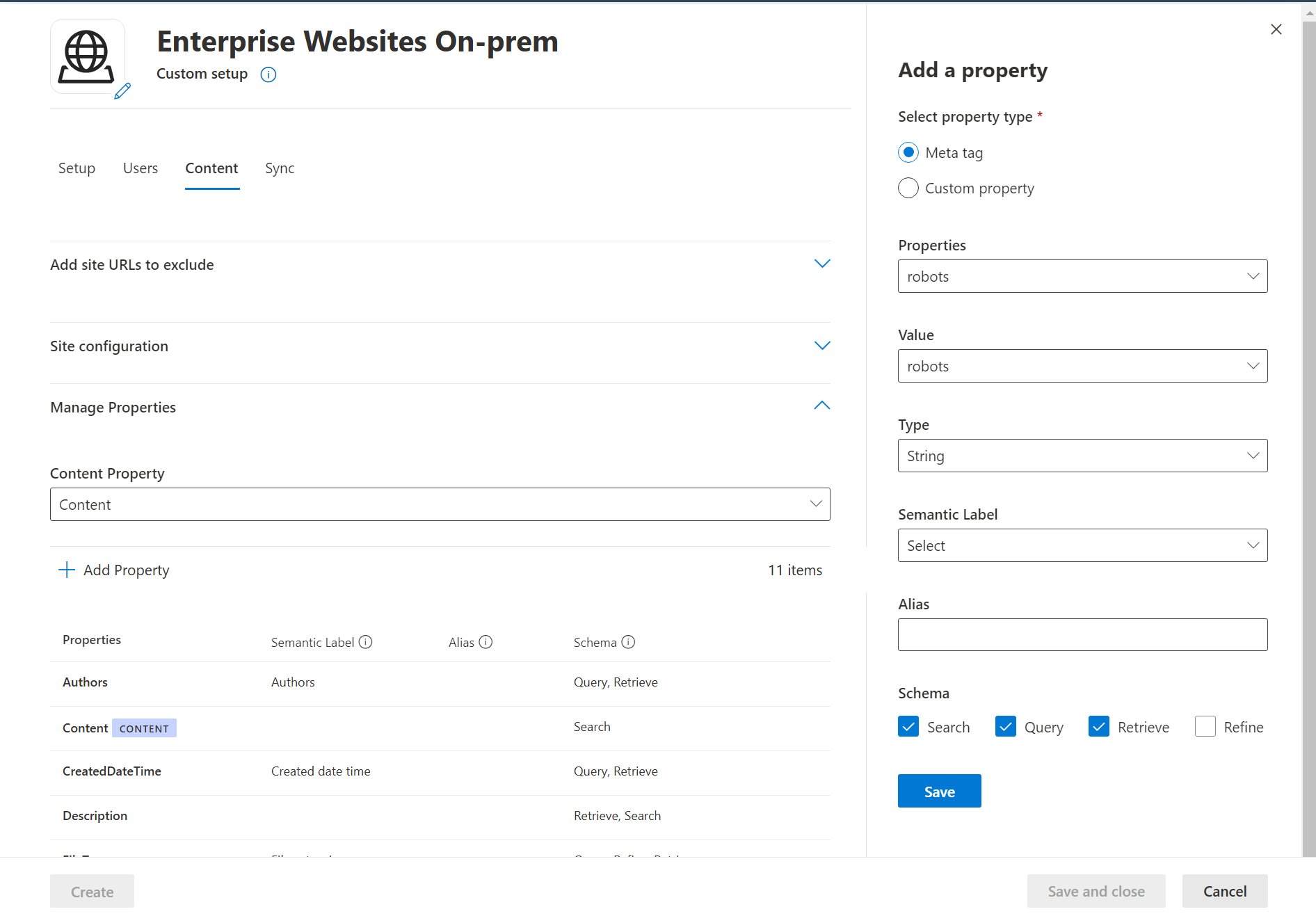
Task: Click Save and close
Action: click(x=1096, y=891)
